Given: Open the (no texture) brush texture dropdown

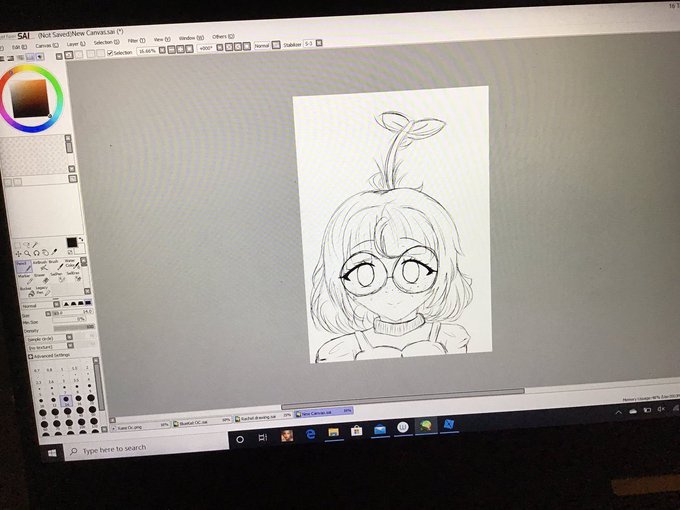Looking at the screenshot, I should [70, 345].
